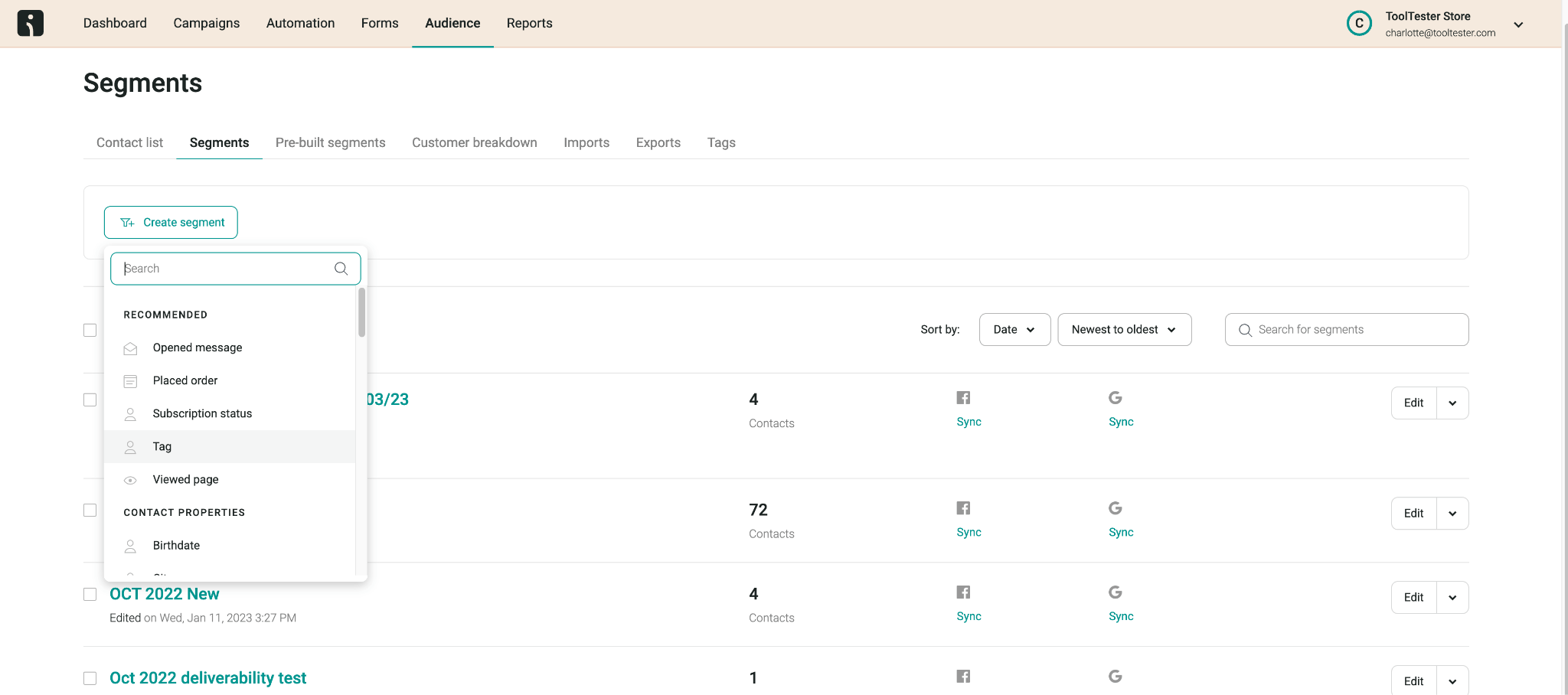Click the order icon beside Placed order

coord(130,381)
